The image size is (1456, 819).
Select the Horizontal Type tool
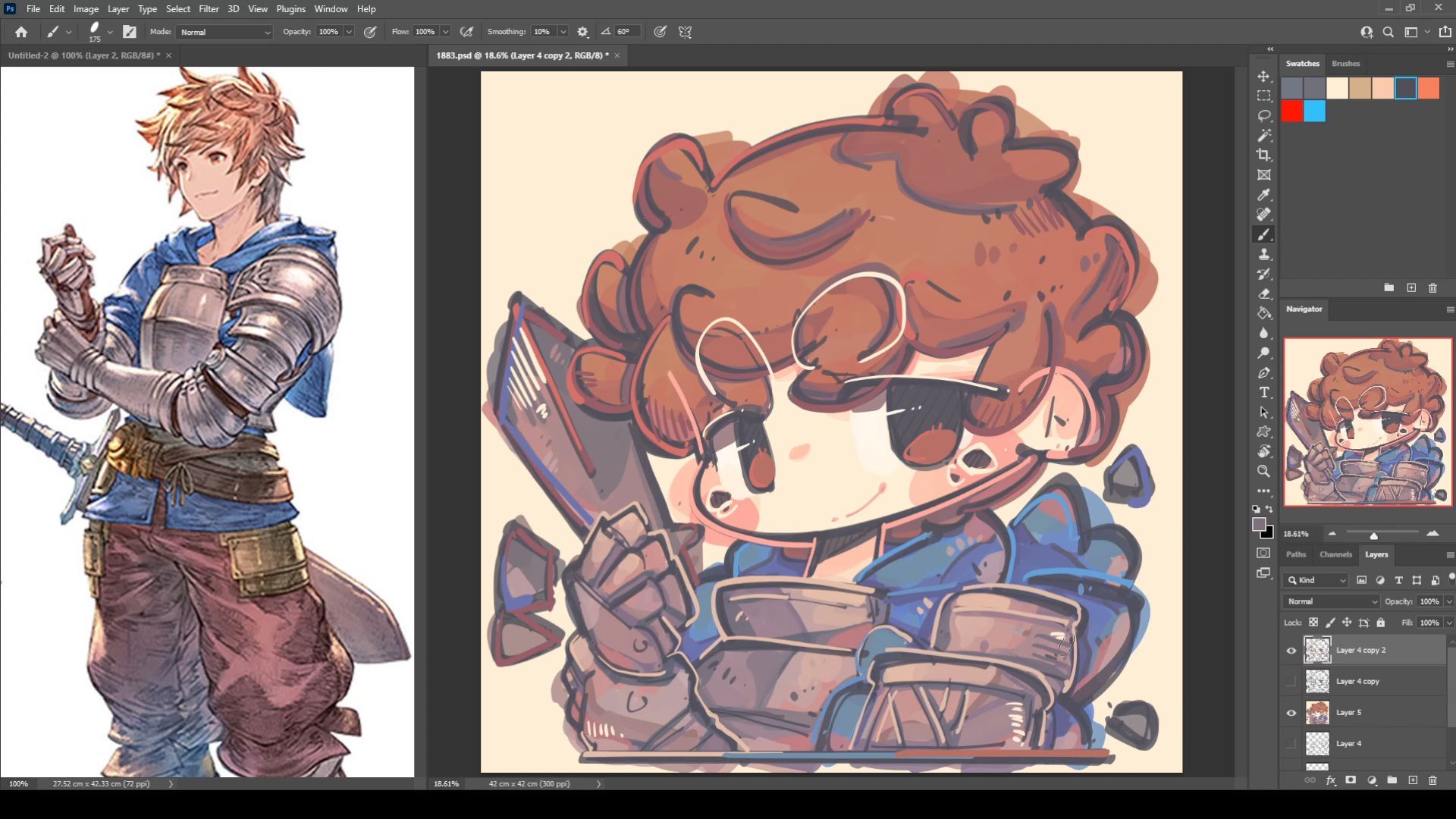(1263, 393)
